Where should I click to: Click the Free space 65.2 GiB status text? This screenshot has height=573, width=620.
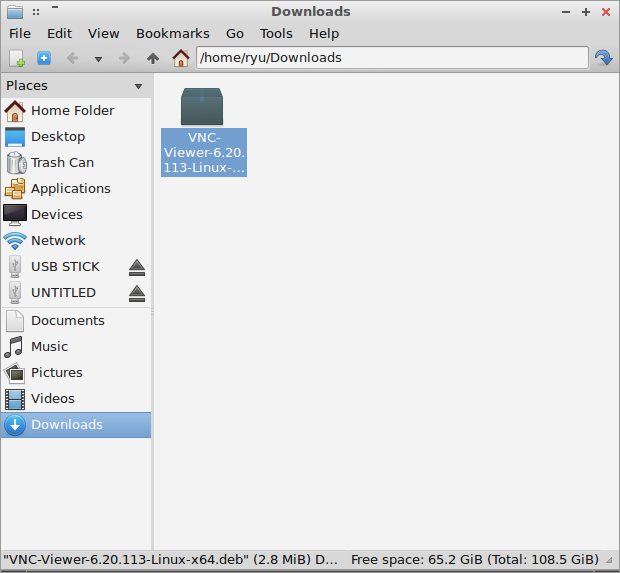point(475,560)
